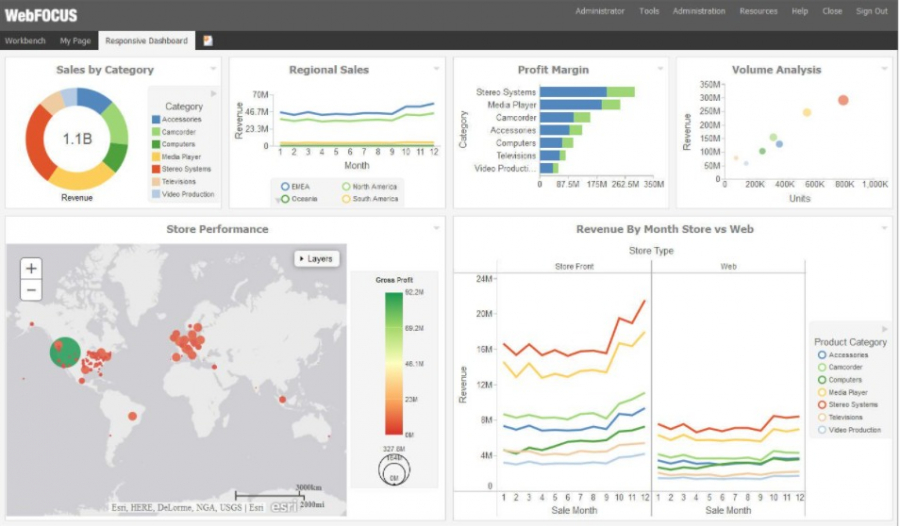Viewport: 900px width, 526px height.
Task: Click the Esri logo on the map
Action: (x=285, y=506)
